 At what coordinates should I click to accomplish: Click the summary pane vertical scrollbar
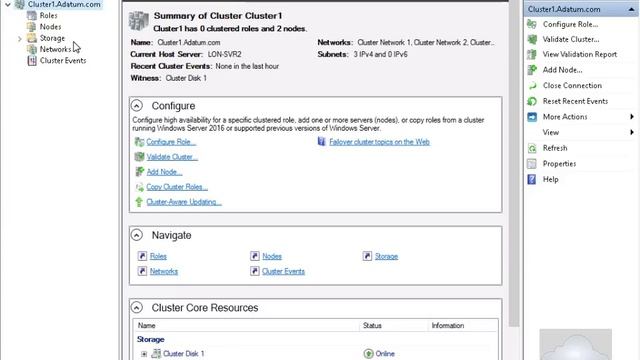(514, 163)
